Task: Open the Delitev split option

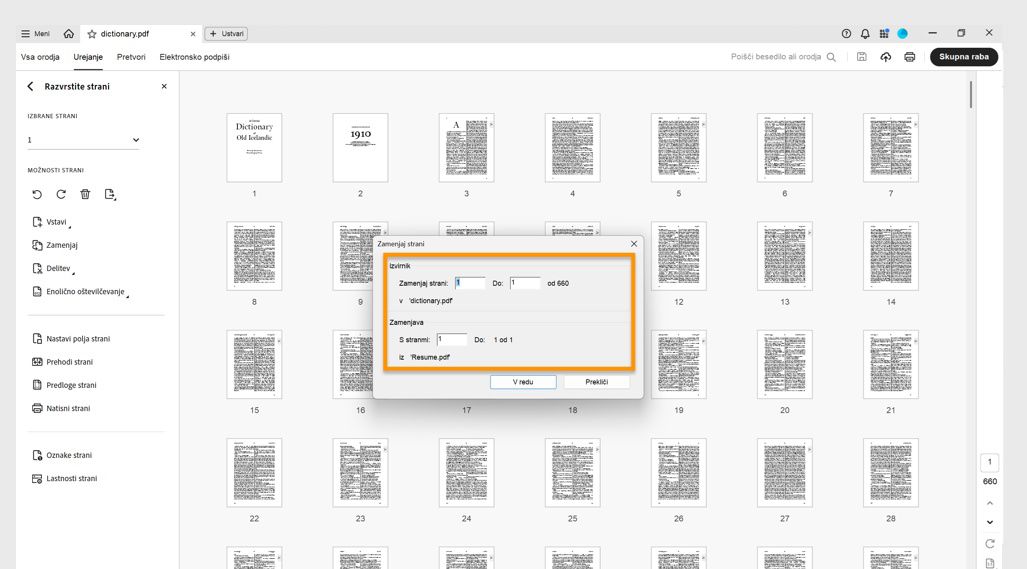Action: 52,268
